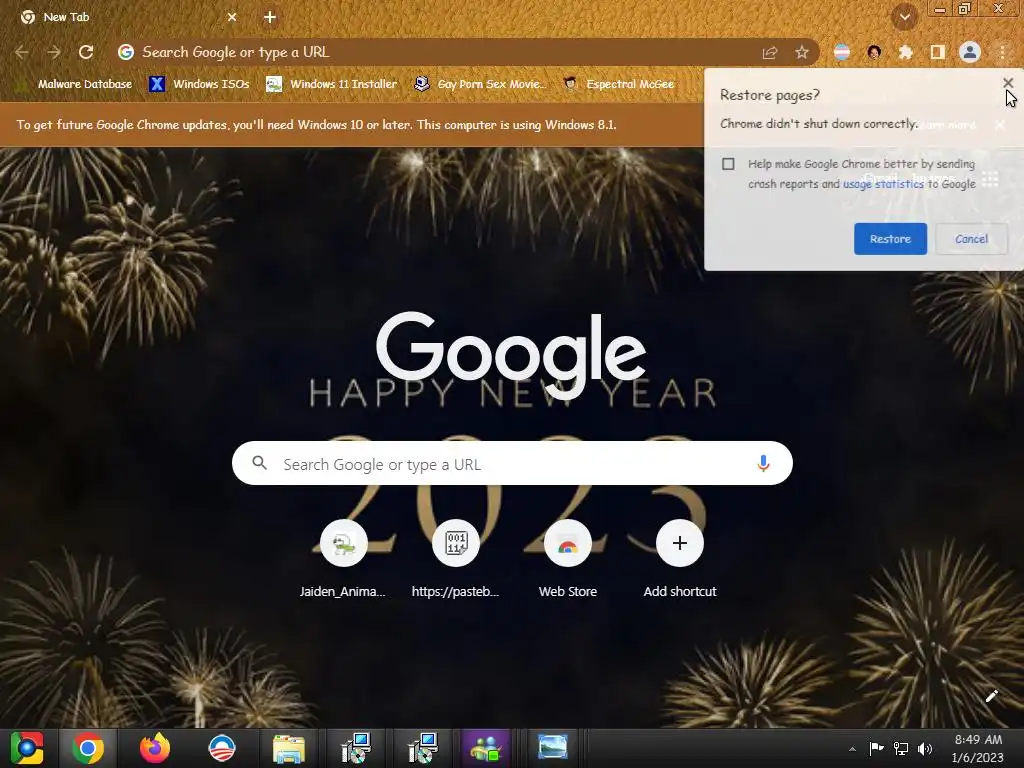Open Firefox from the taskbar
This screenshot has height=768, width=1024.
(155, 748)
